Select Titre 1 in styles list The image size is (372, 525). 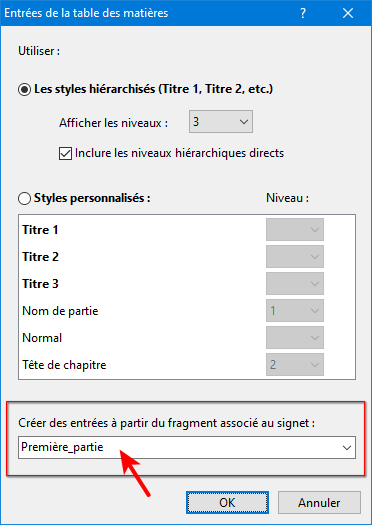pyautogui.click(x=40, y=230)
